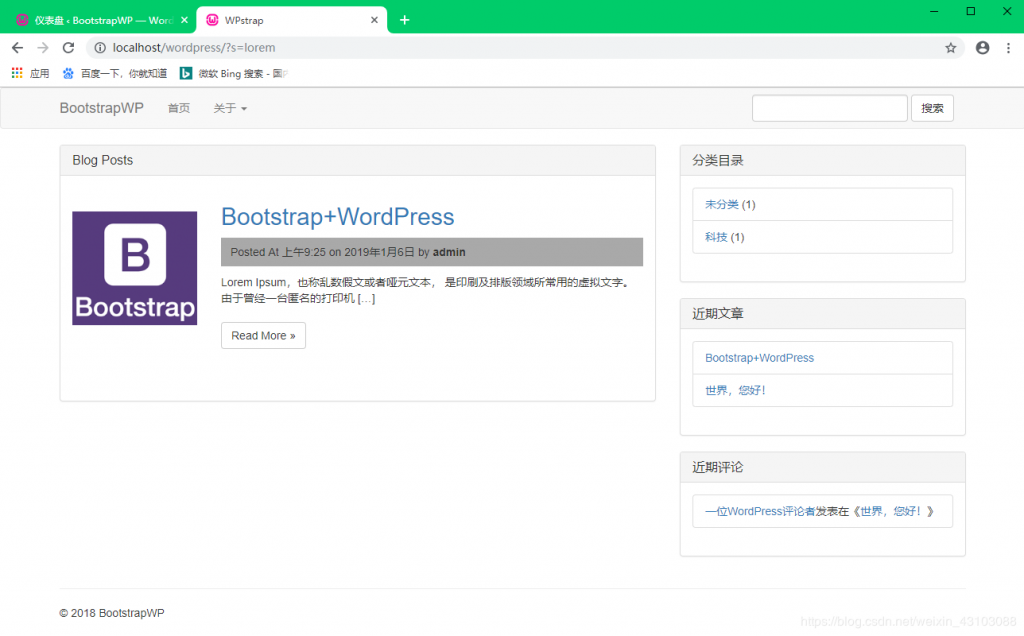Open the admin author link
This screenshot has height=636, width=1024.
pos(449,252)
